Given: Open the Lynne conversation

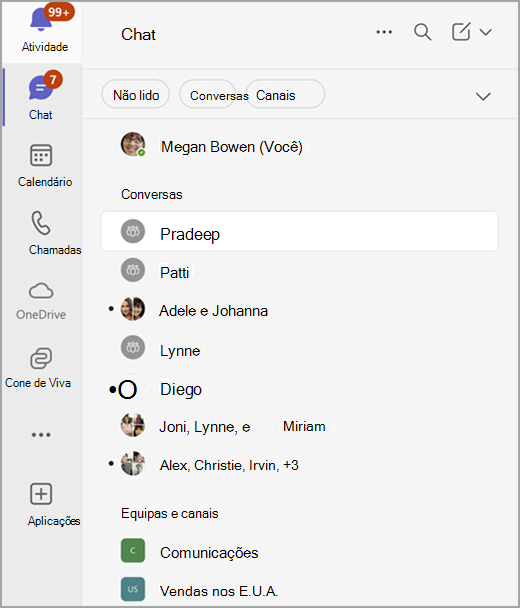Looking at the screenshot, I should coord(299,350).
